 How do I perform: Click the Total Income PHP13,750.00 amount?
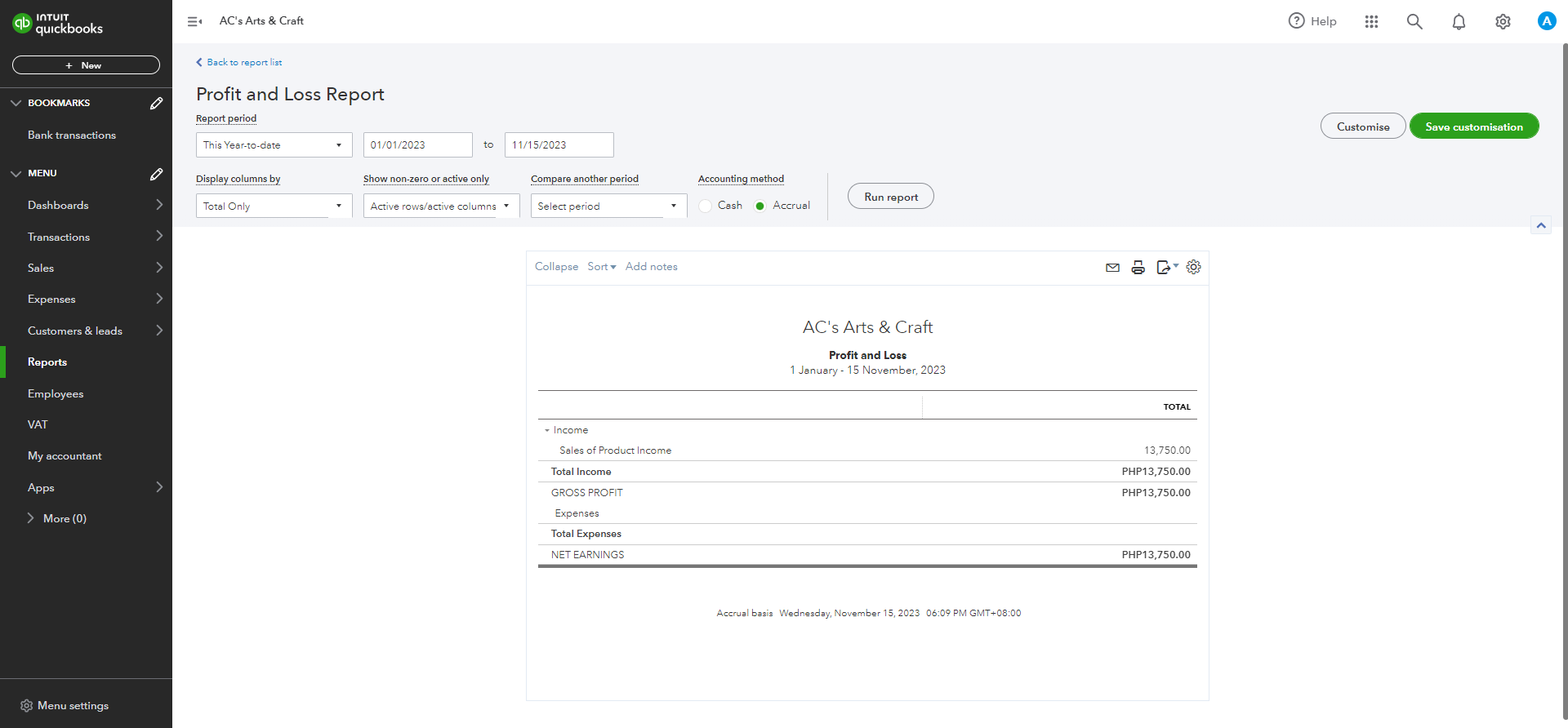(x=1156, y=472)
